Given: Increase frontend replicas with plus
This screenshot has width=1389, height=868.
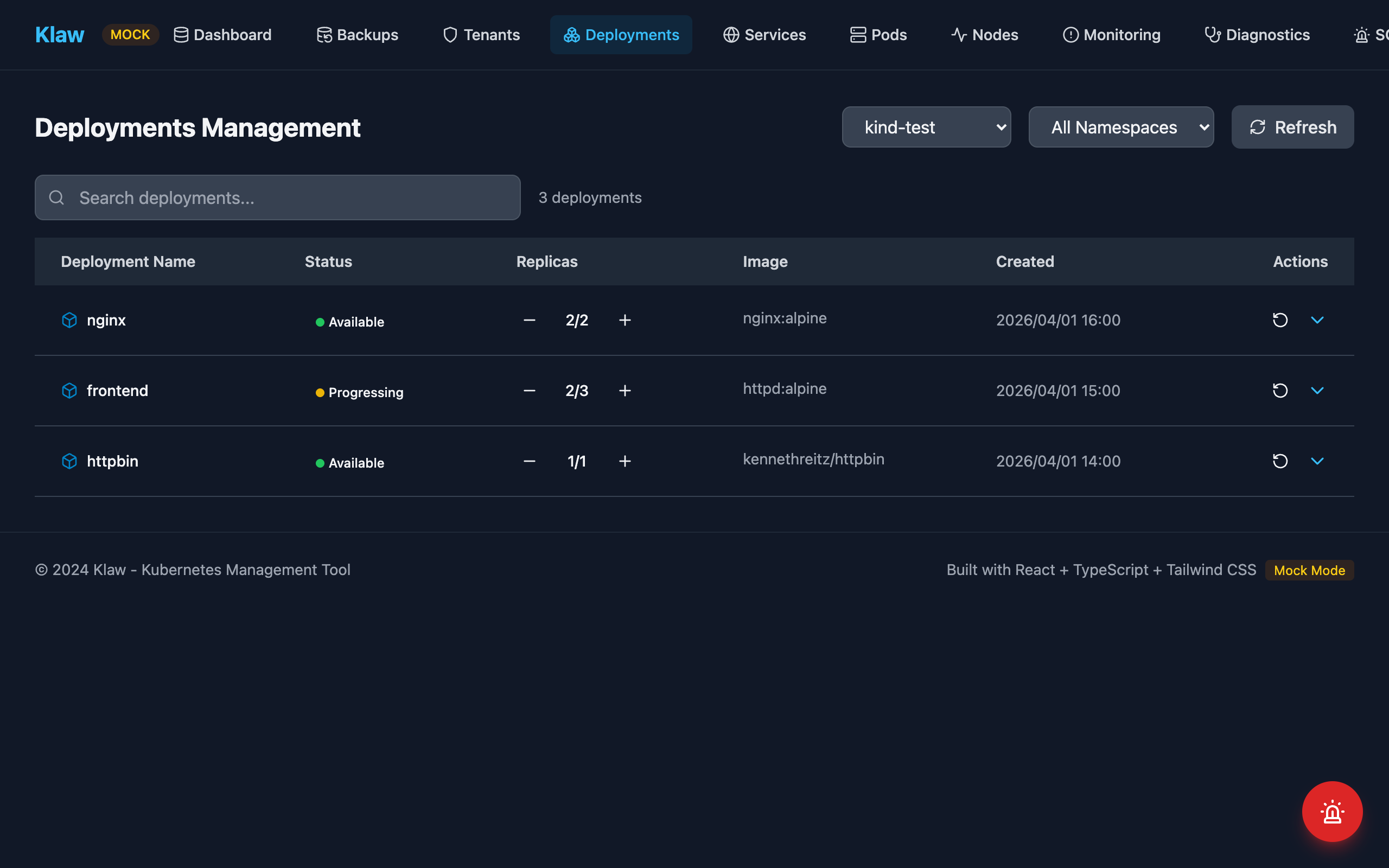Looking at the screenshot, I should [625, 391].
